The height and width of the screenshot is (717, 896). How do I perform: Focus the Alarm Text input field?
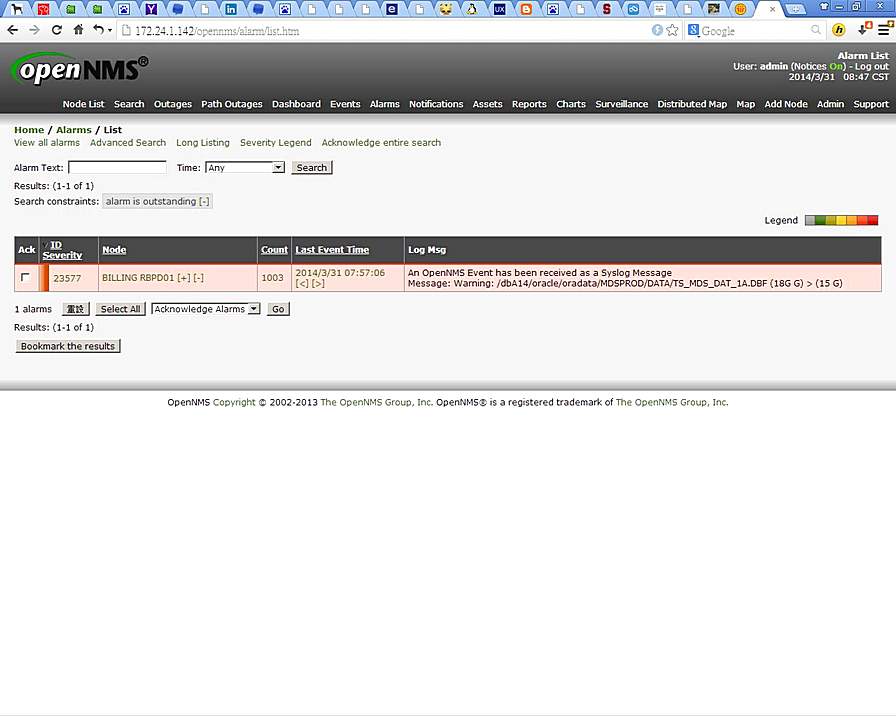tap(117, 167)
